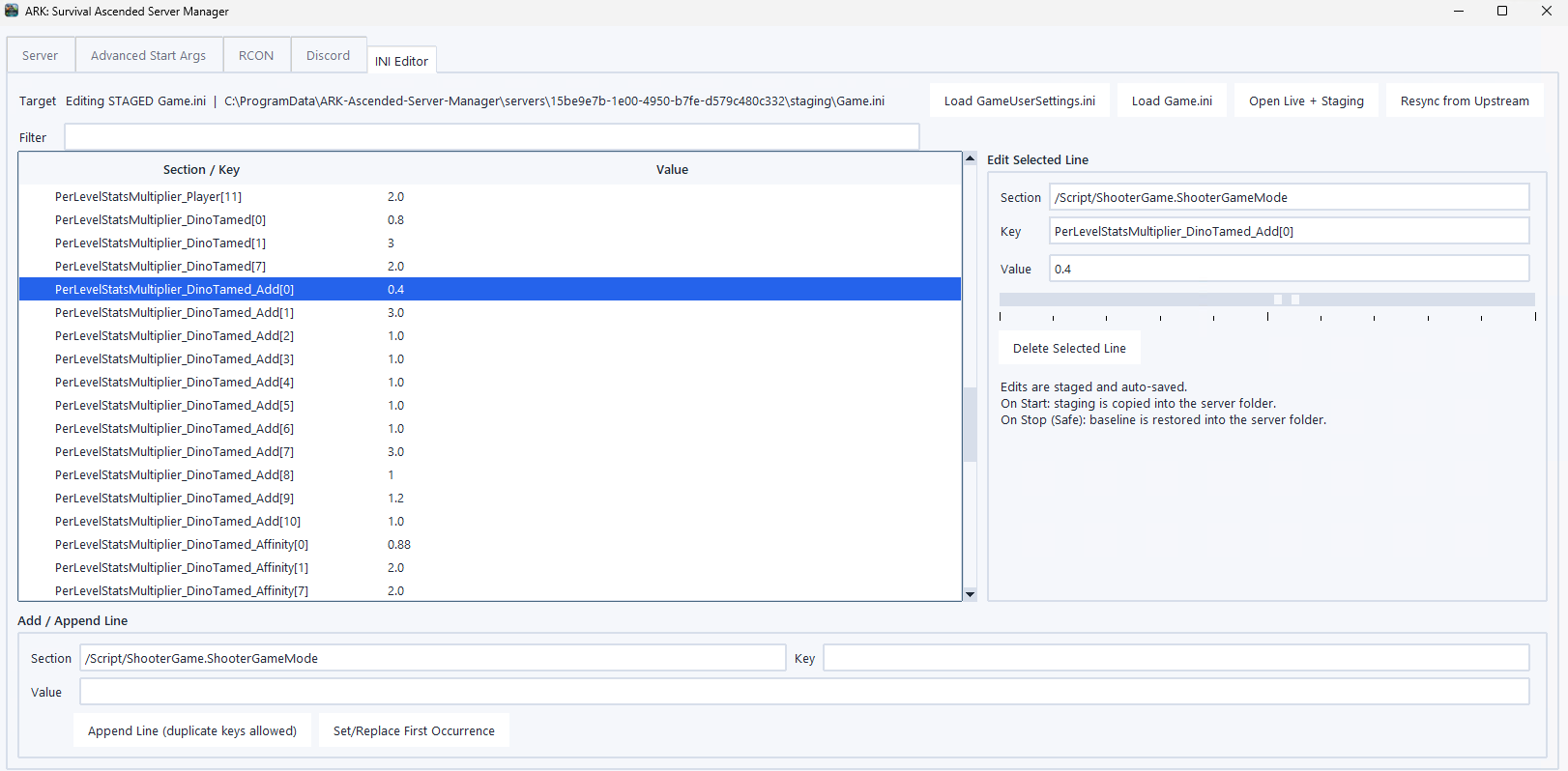The height and width of the screenshot is (771, 1568).
Task: Click the ARK app icon in title bar
Action: pyautogui.click(x=12, y=11)
